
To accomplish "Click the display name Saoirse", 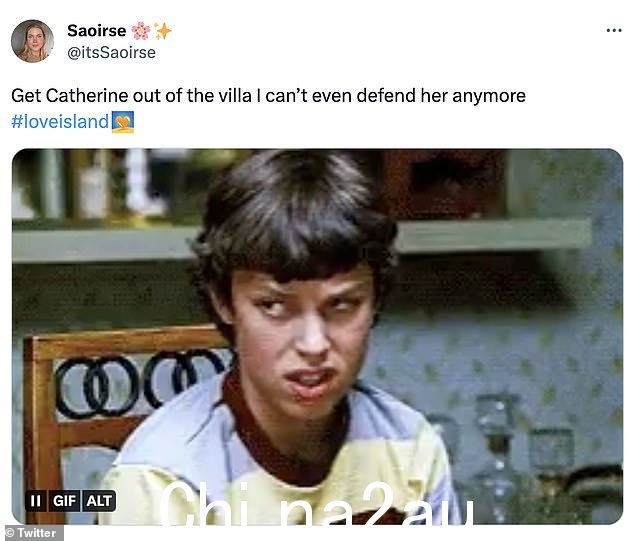I will [x=97, y=31].
